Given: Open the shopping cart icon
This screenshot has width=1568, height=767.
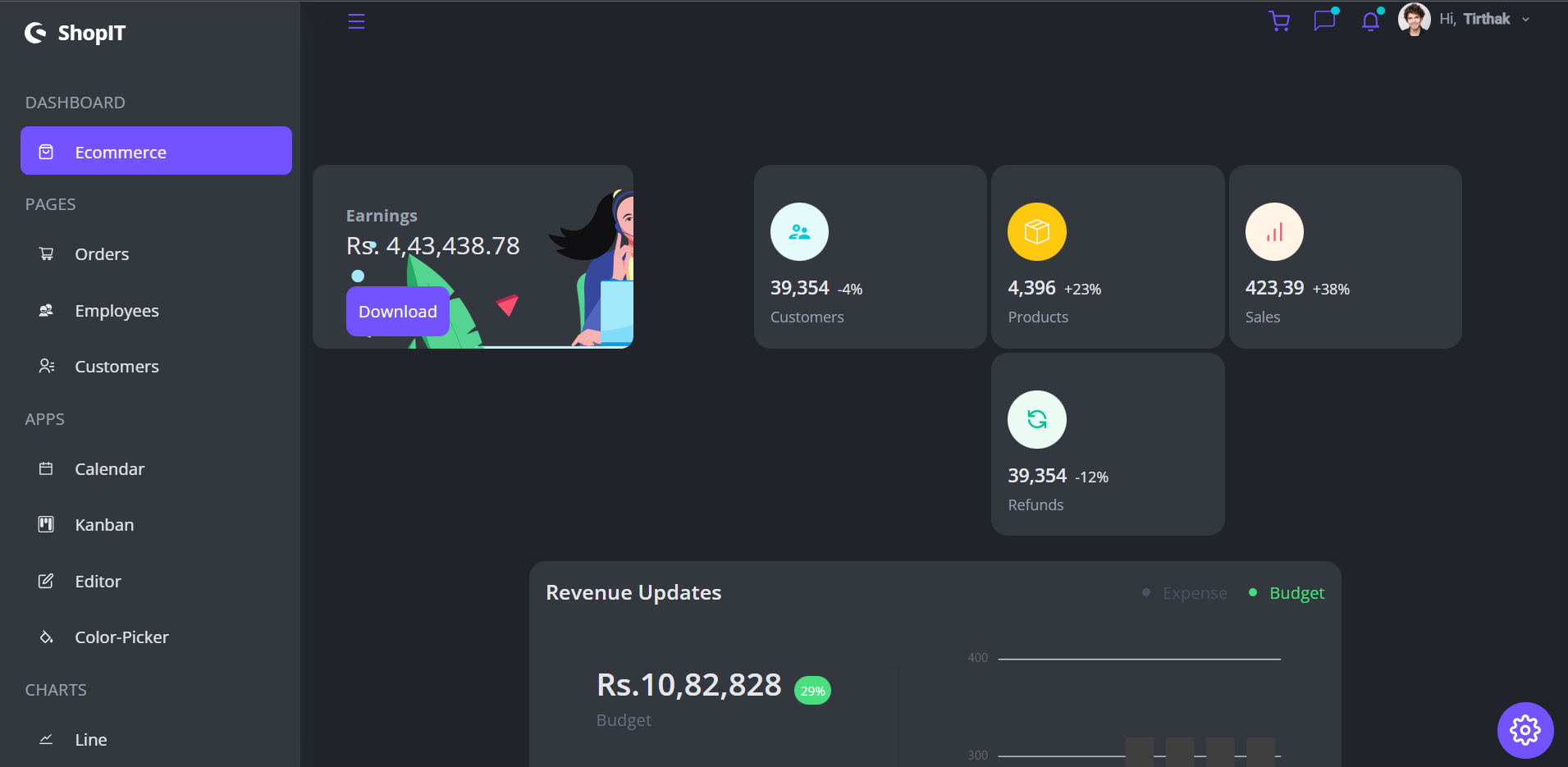Looking at the screenshot, I should click(1279, 21).
